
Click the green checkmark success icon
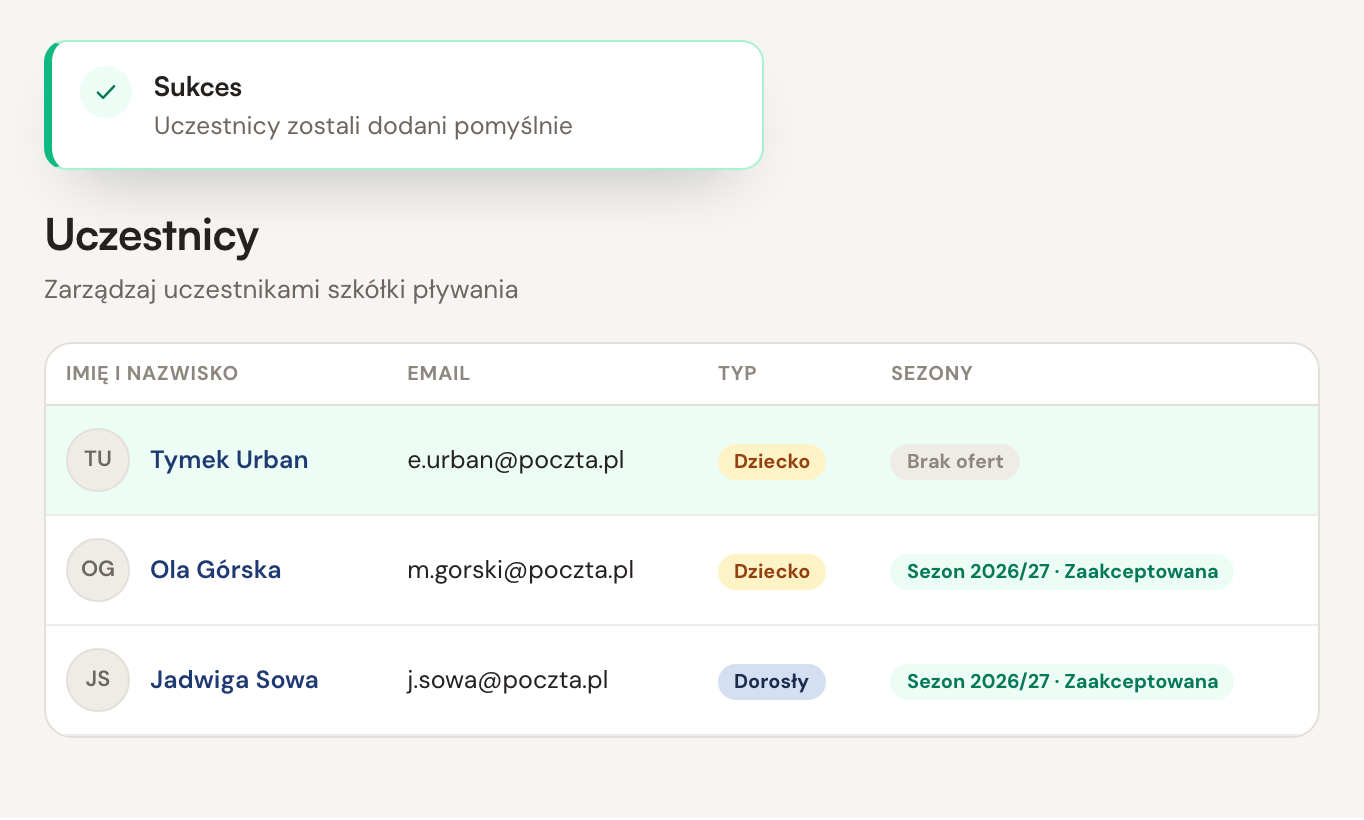[x=106, y=92]
